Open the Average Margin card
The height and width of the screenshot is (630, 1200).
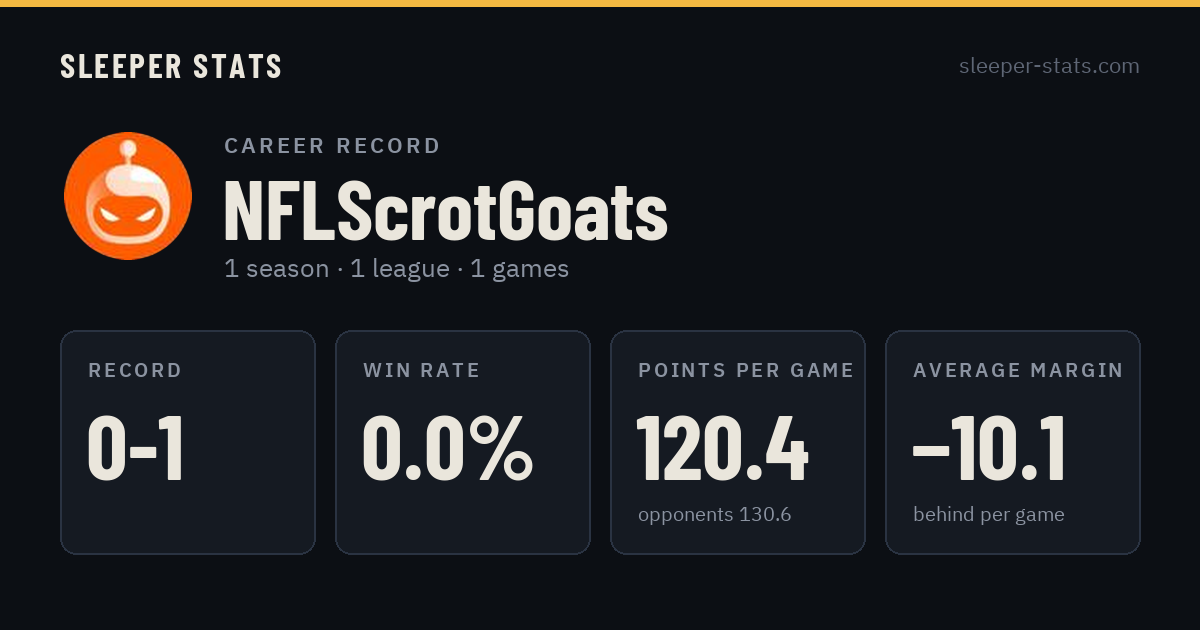1013,442
